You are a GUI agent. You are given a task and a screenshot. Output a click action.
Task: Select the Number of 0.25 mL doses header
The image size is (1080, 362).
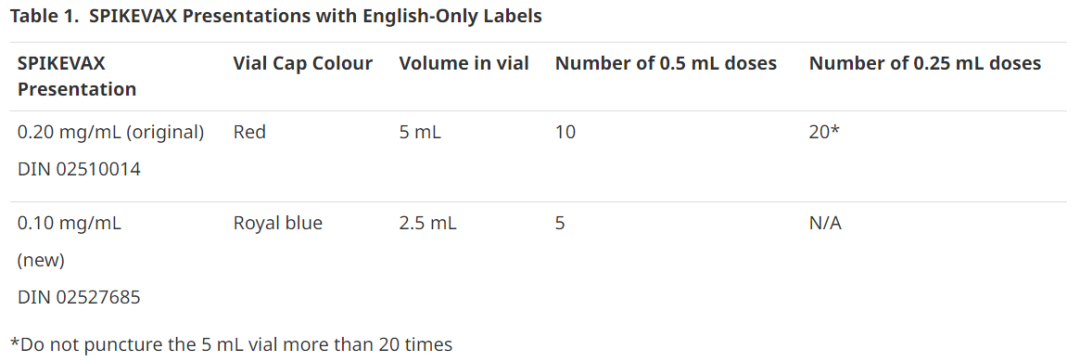click(x=925, y=64)
